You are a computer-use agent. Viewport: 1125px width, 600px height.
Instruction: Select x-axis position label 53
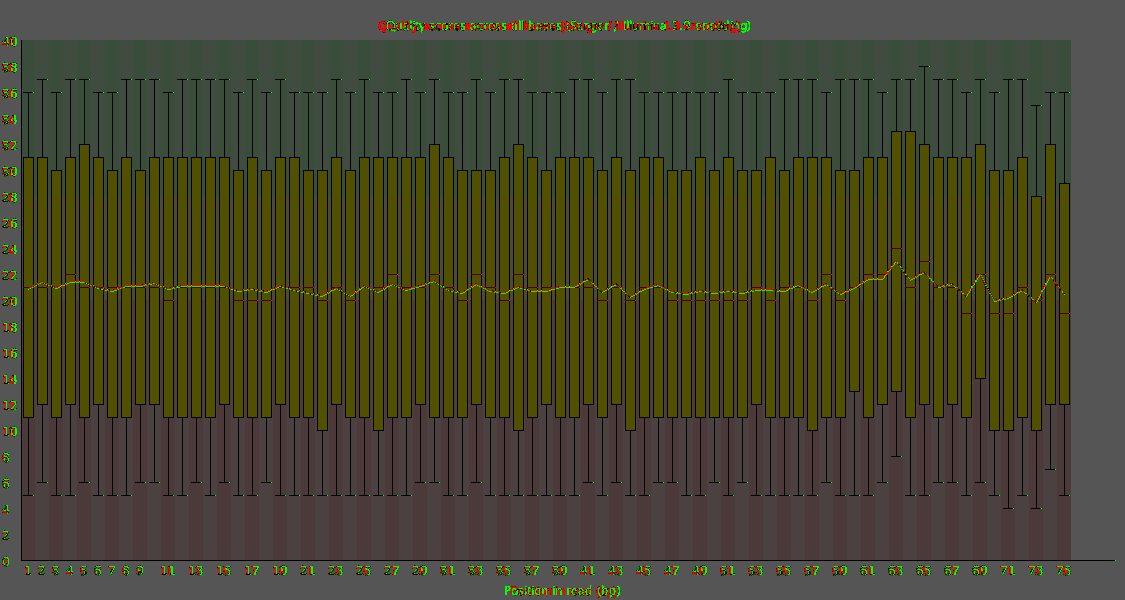[756, 571]
